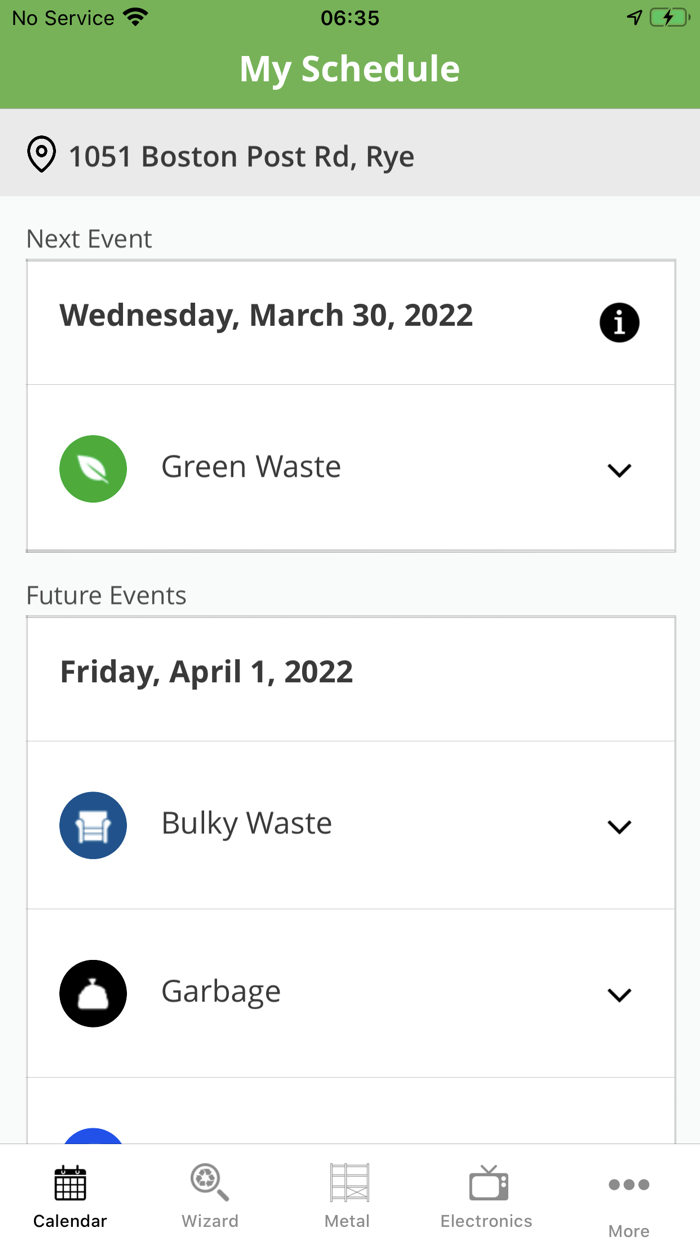Tap the Garbage bin icon
The image size is (700, 1244).
tap(93, 993)
